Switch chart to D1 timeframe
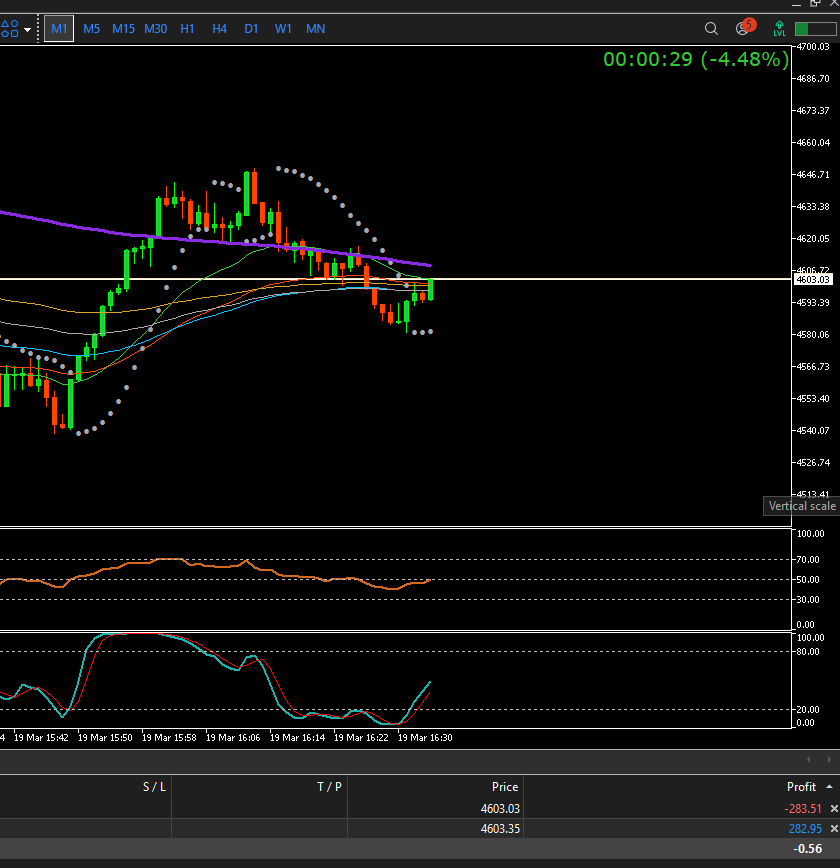Image resolution: width=840 pixels, height=868 pixels. [251, 29]
